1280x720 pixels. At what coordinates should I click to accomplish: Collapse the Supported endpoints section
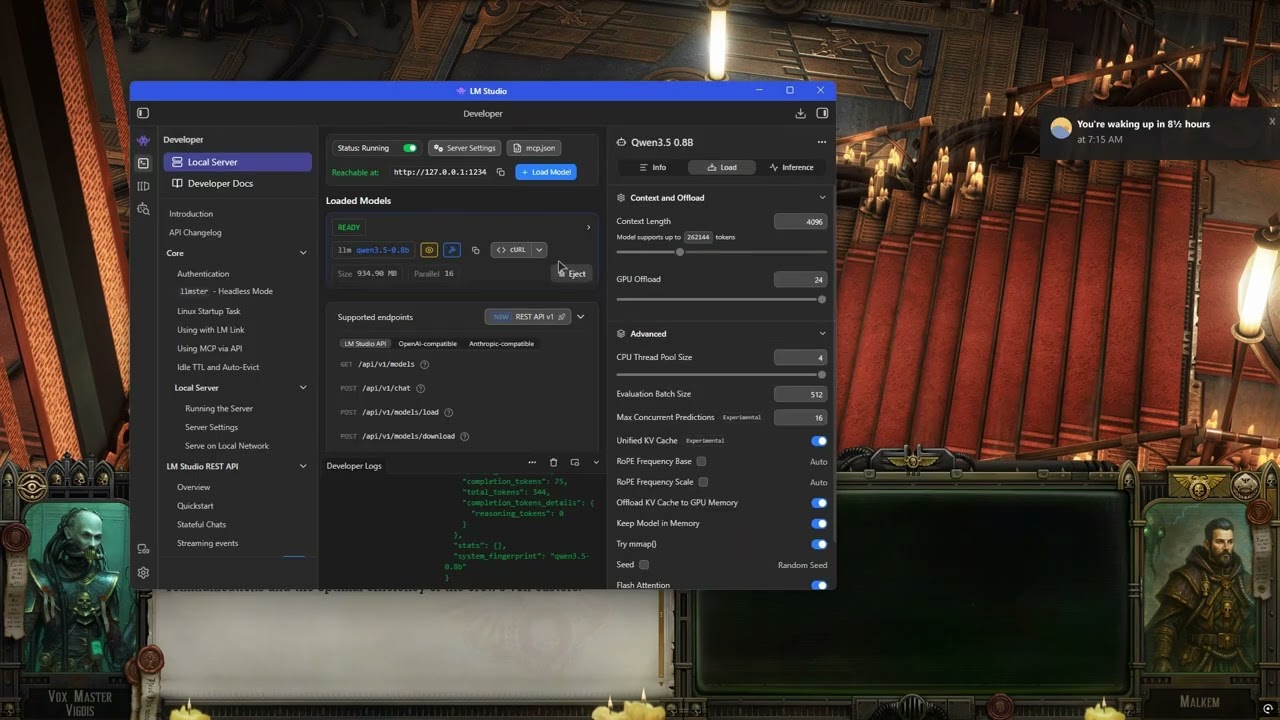(580, 317)
